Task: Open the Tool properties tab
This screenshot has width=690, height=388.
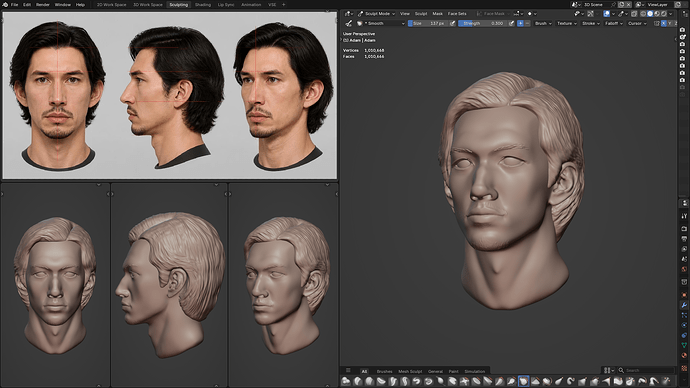Action: point(684,216)
